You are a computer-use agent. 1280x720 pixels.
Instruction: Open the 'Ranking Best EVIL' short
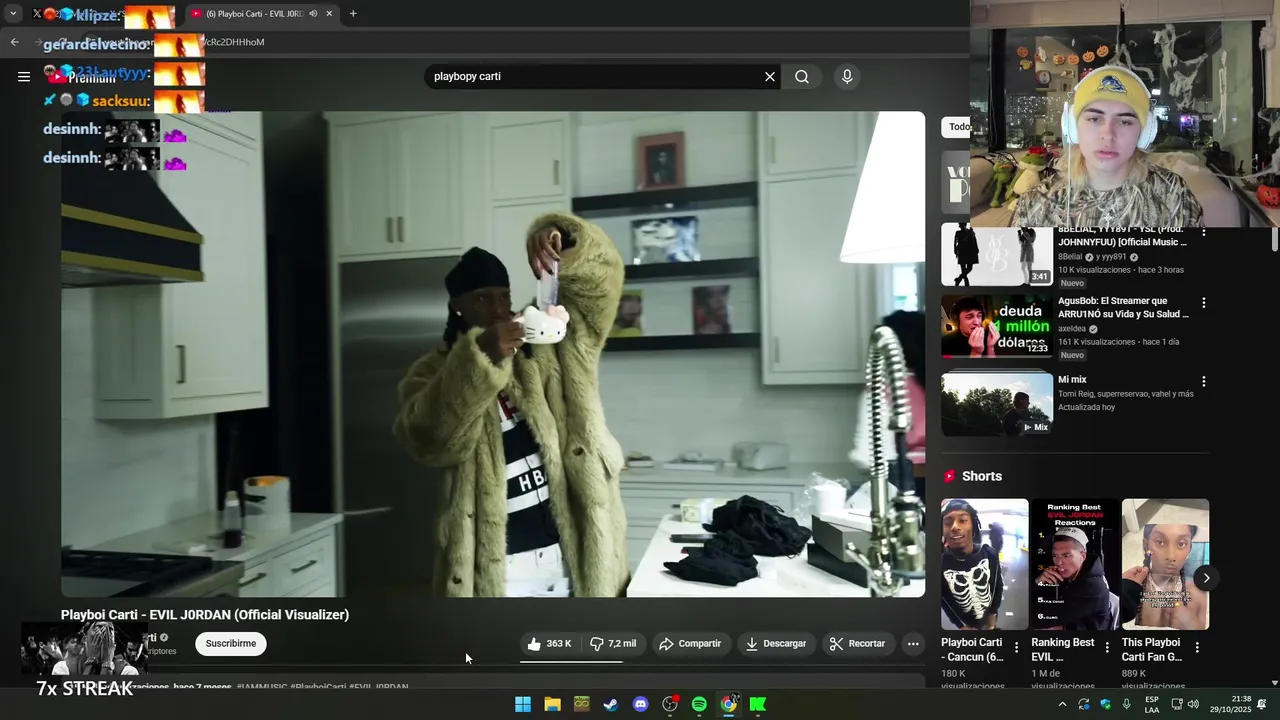[x=1075, y=564]
